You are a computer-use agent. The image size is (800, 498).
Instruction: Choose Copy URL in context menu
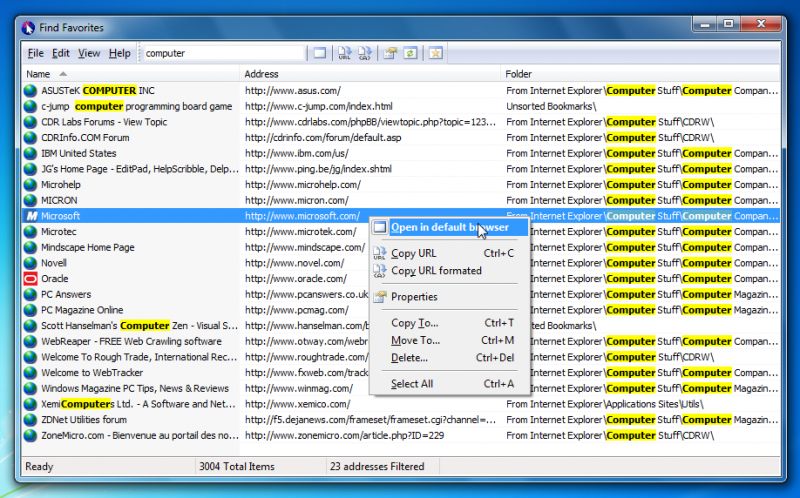[x=449, y=253]
